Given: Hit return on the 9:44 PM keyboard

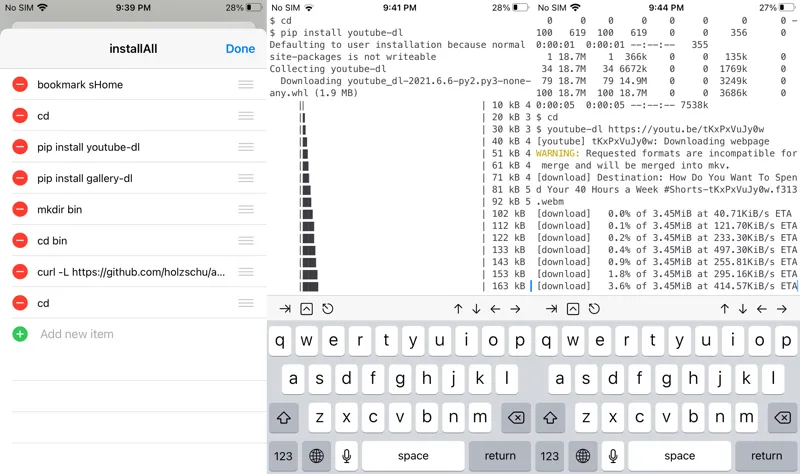Looking at the screenshot, I should point(766,456).
